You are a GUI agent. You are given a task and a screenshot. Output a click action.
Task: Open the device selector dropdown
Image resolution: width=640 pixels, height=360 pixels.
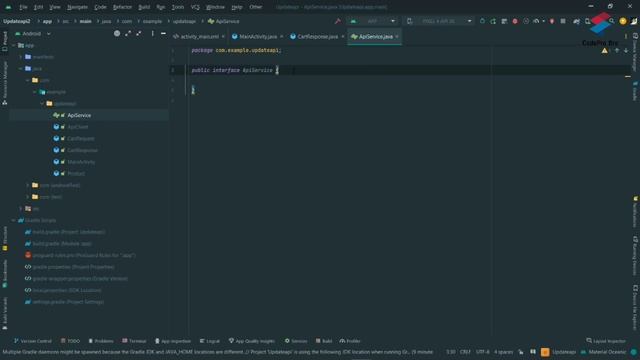pos(439,21)
